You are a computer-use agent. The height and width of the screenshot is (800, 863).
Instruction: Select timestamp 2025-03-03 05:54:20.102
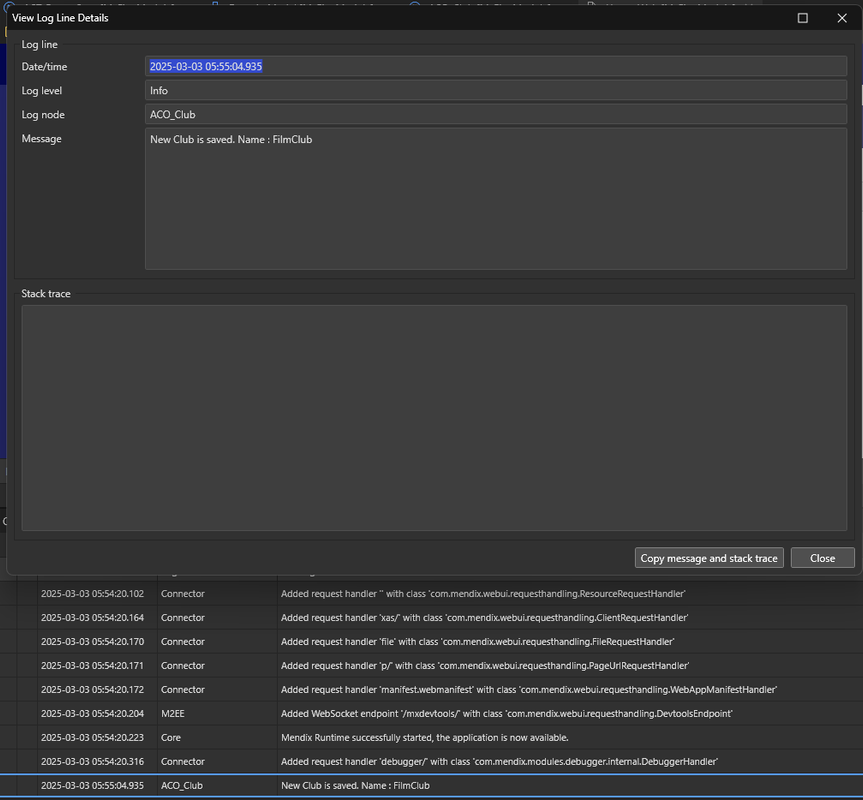pos(92,594)
